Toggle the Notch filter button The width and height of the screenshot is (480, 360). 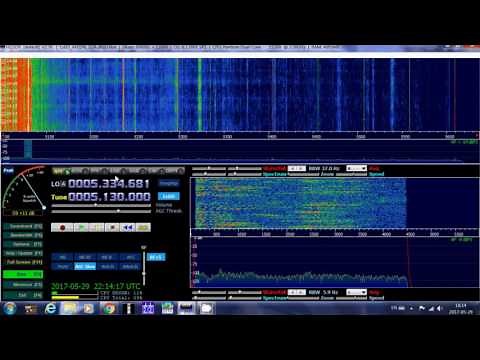(107, 266)
